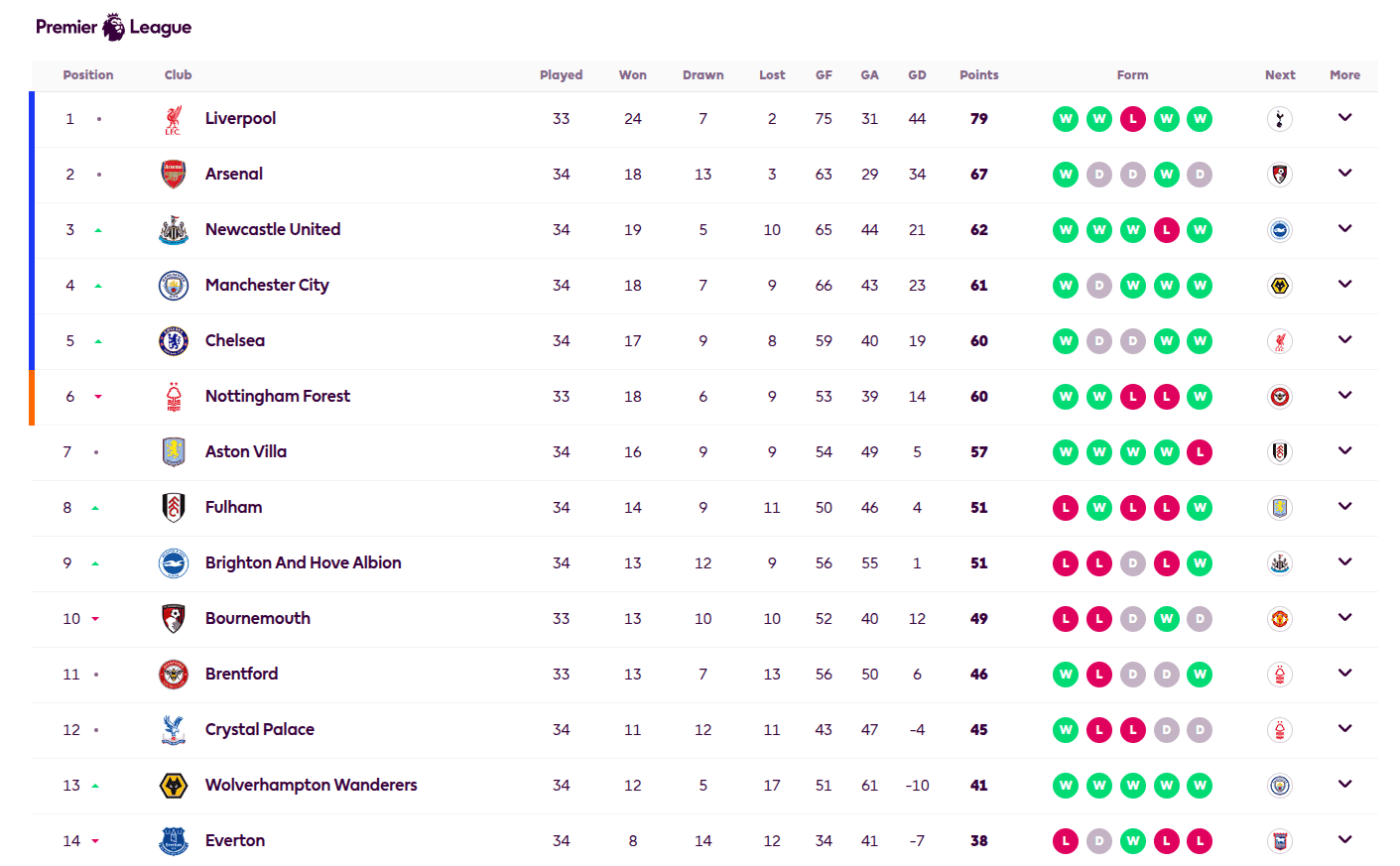1400x866 pixels.
Task: Open Nottingham Forest's next opponent Brentford badge
Action: pyautogui.click(x=1280, y=397)
